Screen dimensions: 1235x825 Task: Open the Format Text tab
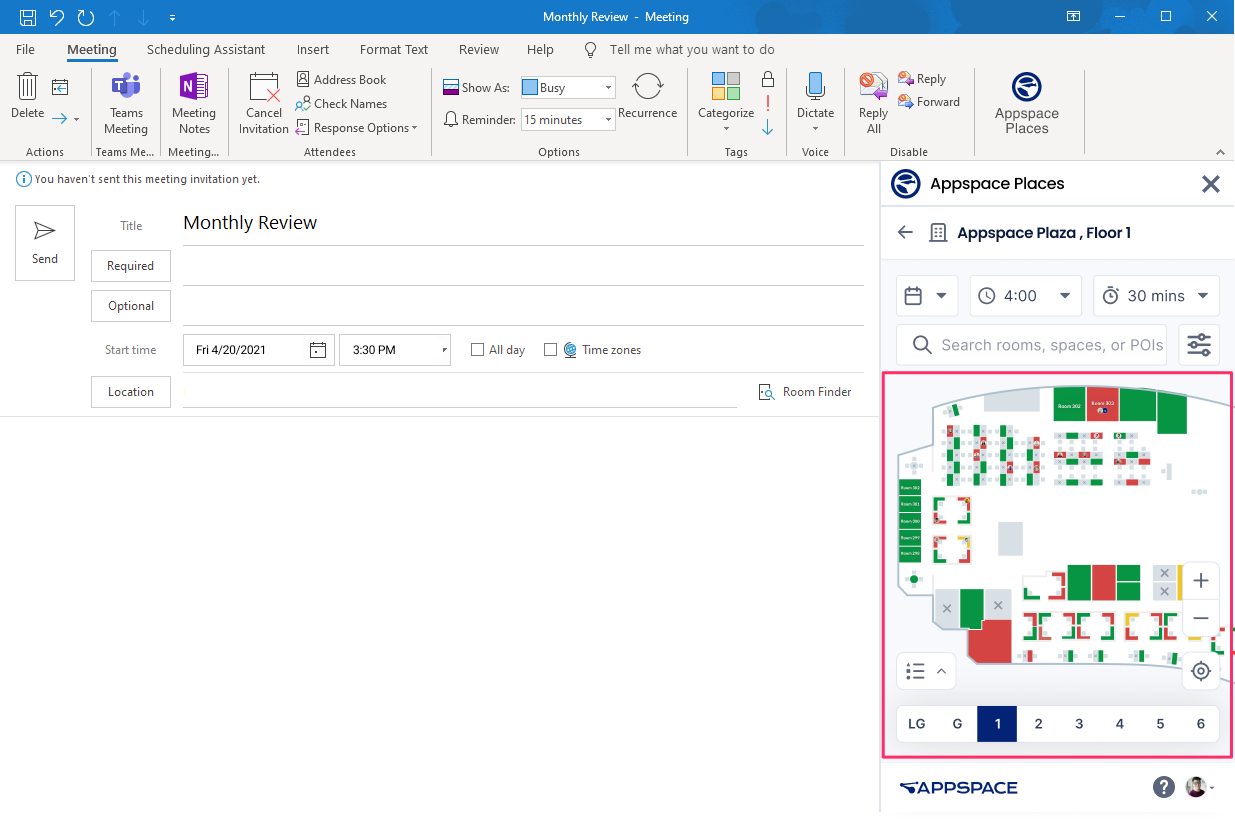(394, 49)
